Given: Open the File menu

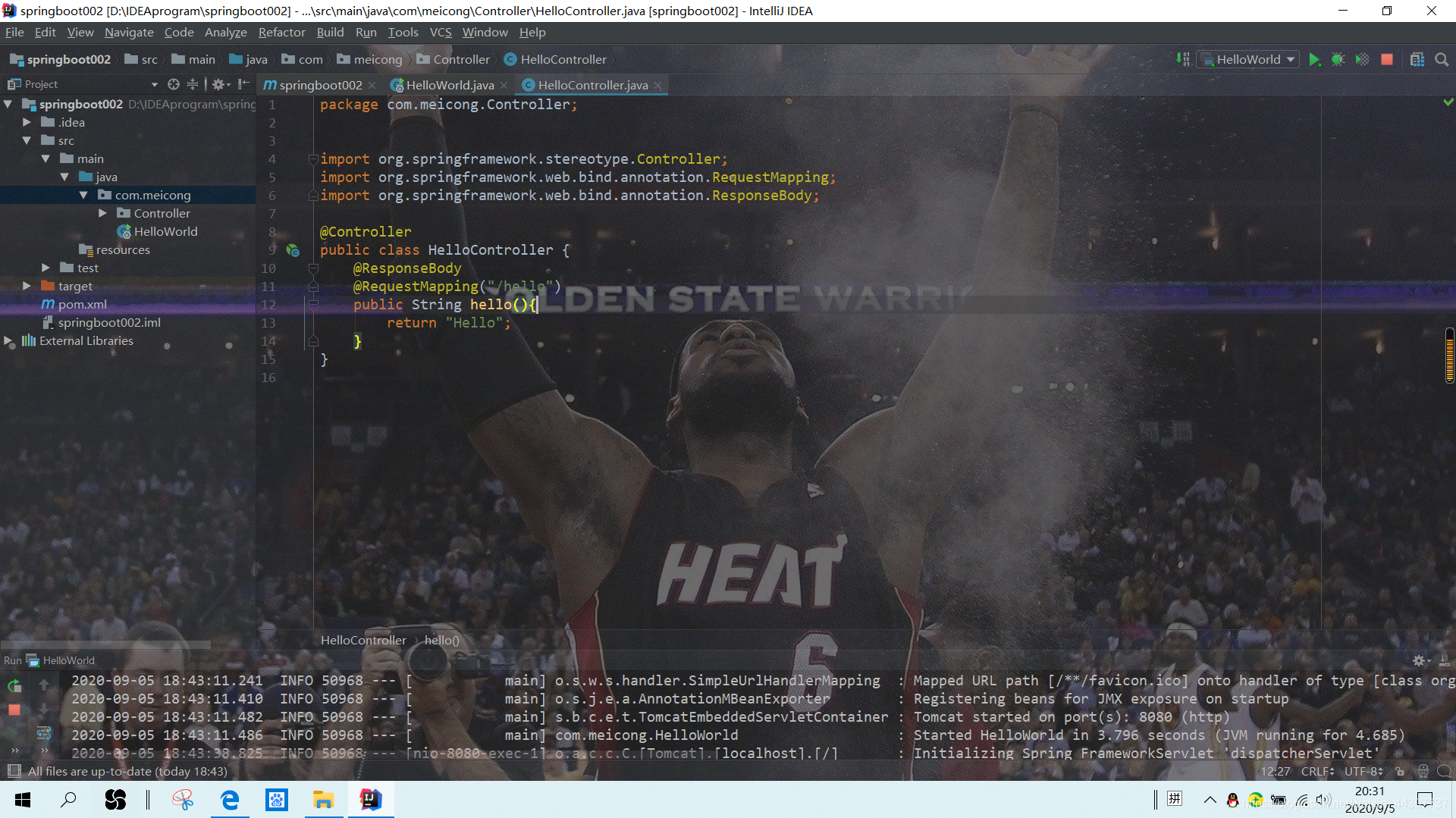Looking at the screenshot, I should [x=14, y=32].
